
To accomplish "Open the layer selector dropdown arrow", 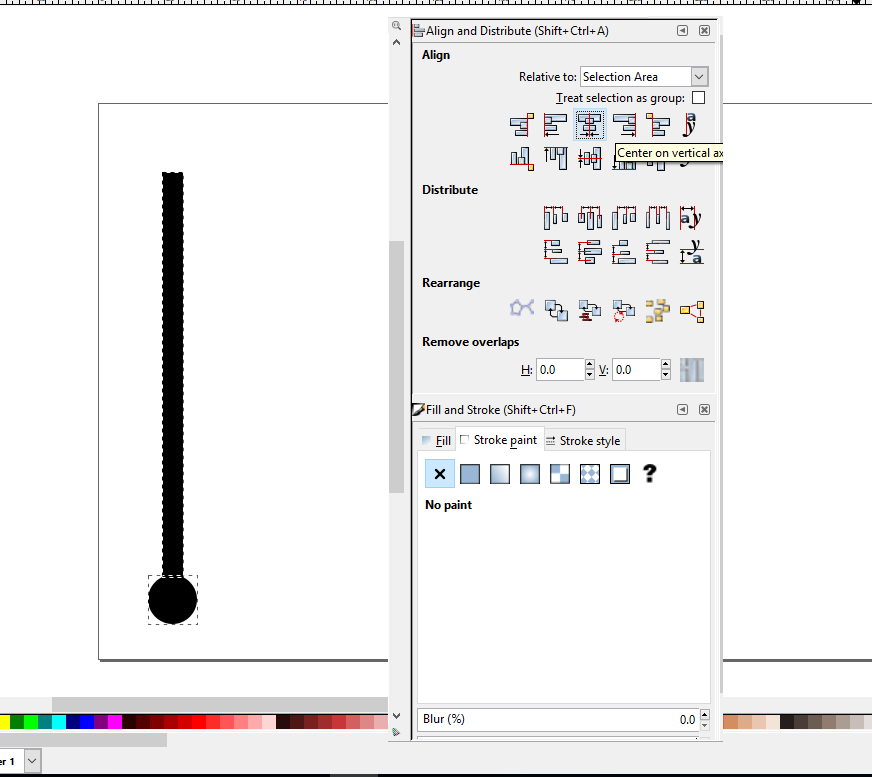I will 32,761.
